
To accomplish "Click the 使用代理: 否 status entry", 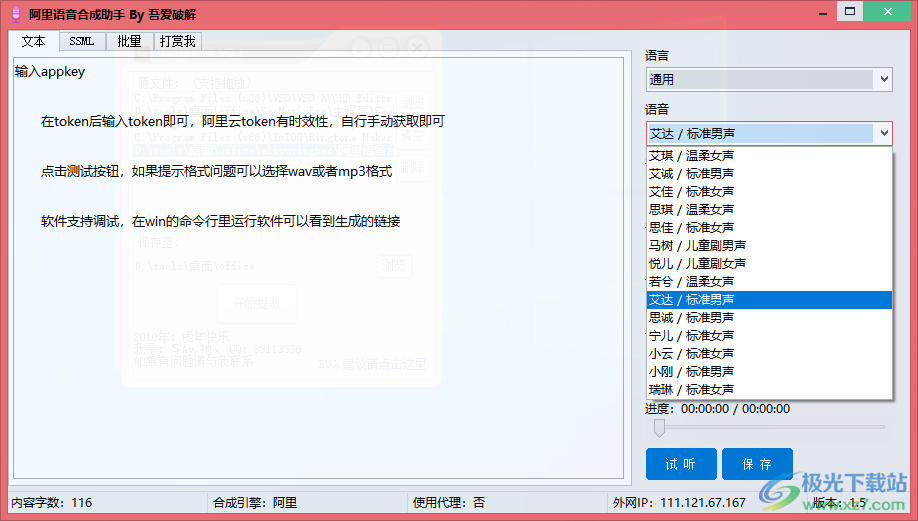I will pos(448,503).
